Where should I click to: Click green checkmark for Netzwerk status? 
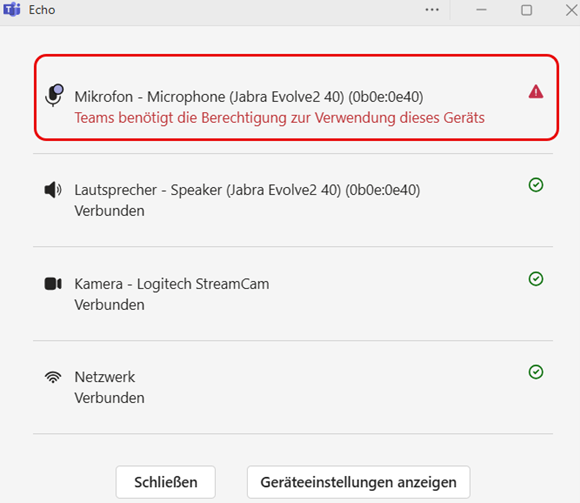pos(536,372)
